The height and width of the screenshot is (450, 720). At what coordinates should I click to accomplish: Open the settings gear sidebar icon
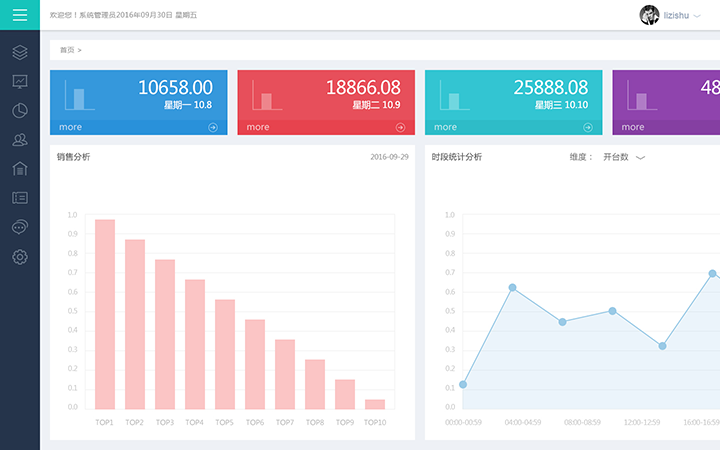point(20,257)
